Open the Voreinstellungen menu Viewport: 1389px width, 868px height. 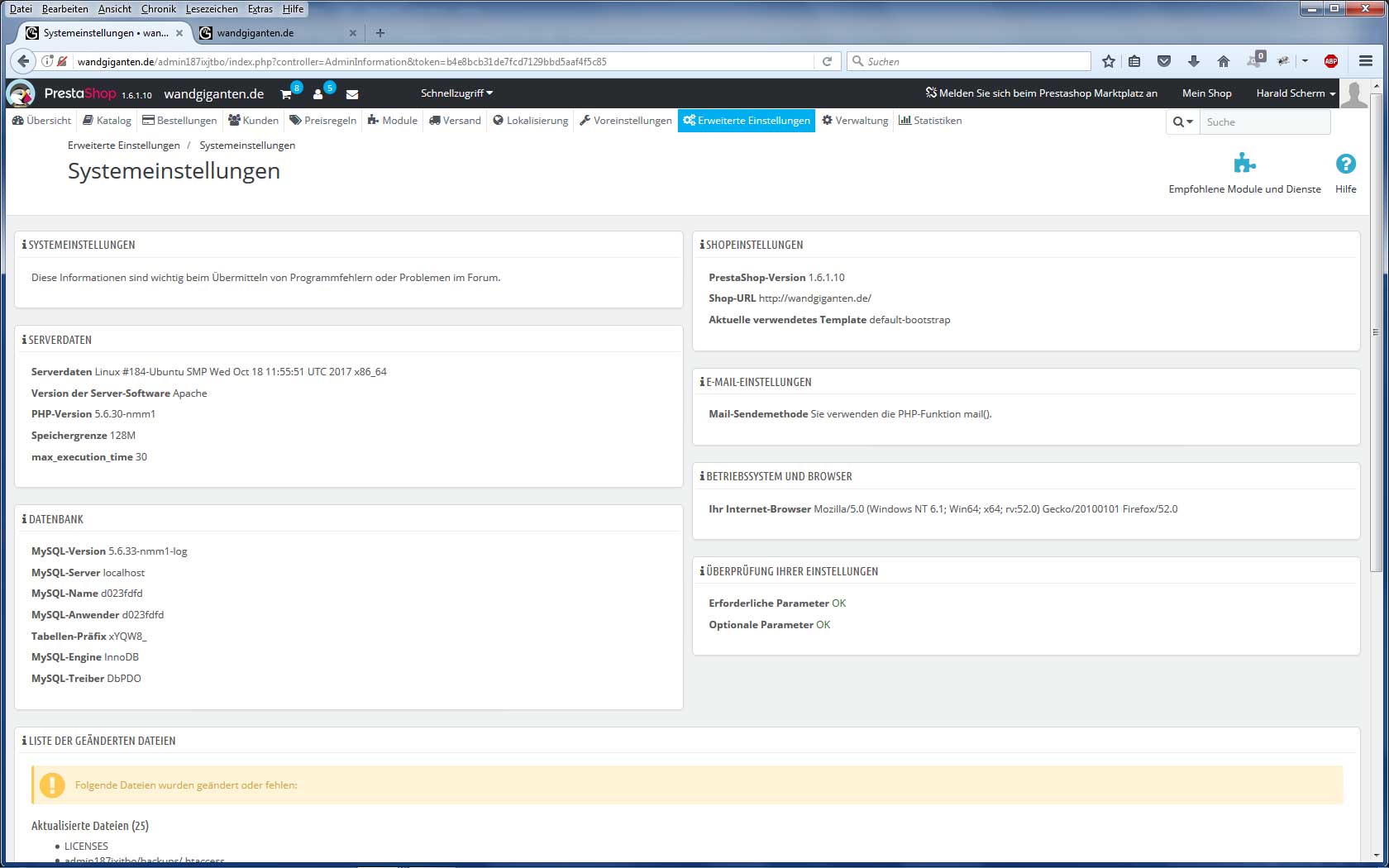[x=626, y=121]
